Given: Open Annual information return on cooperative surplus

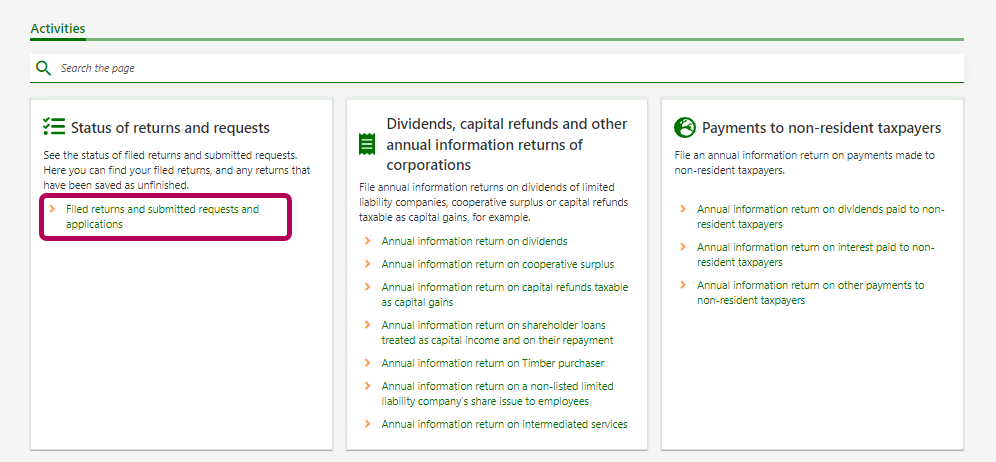Looking at the screenshot, I should 497,264.
